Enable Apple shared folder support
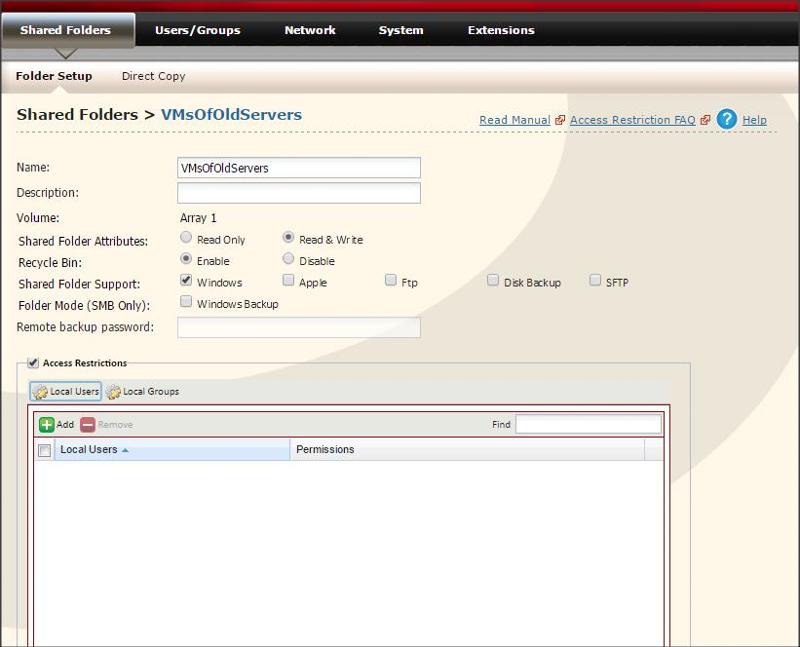 (x=287, y=281)
